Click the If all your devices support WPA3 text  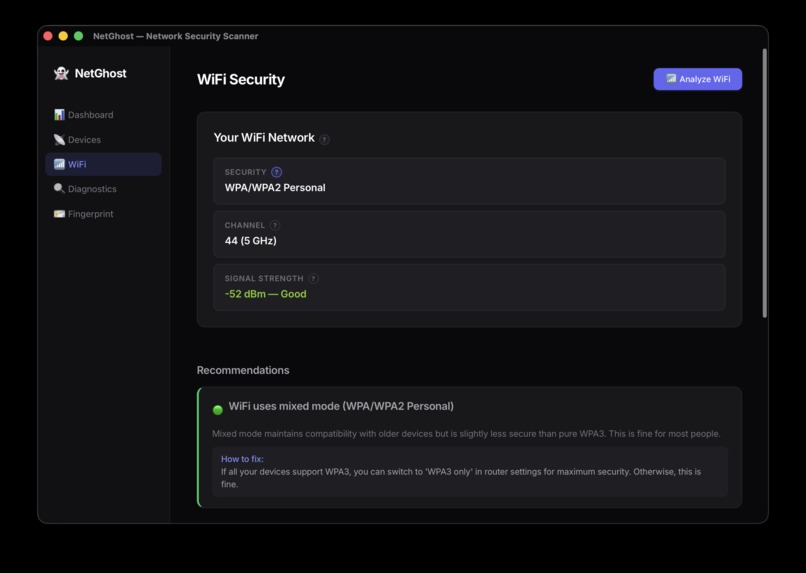click(x=461, y=478)
